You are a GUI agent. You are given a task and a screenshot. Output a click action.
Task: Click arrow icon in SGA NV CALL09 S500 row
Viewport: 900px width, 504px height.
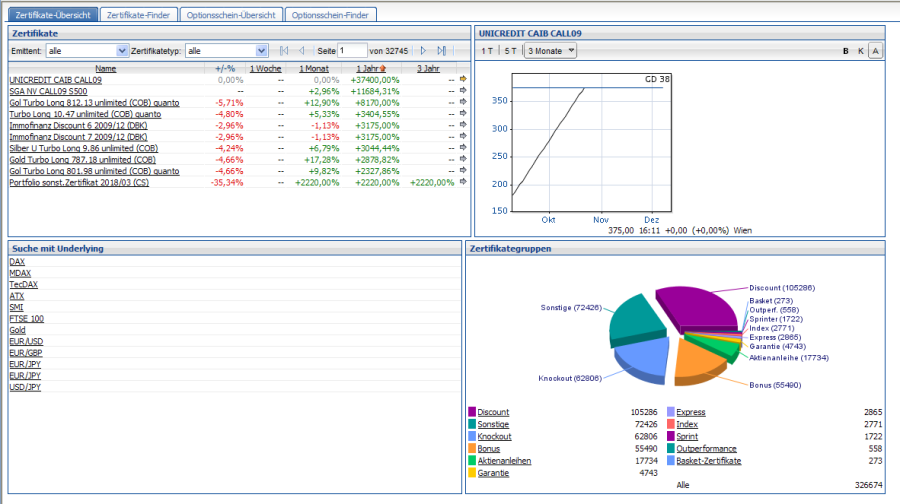click(463, 91)
